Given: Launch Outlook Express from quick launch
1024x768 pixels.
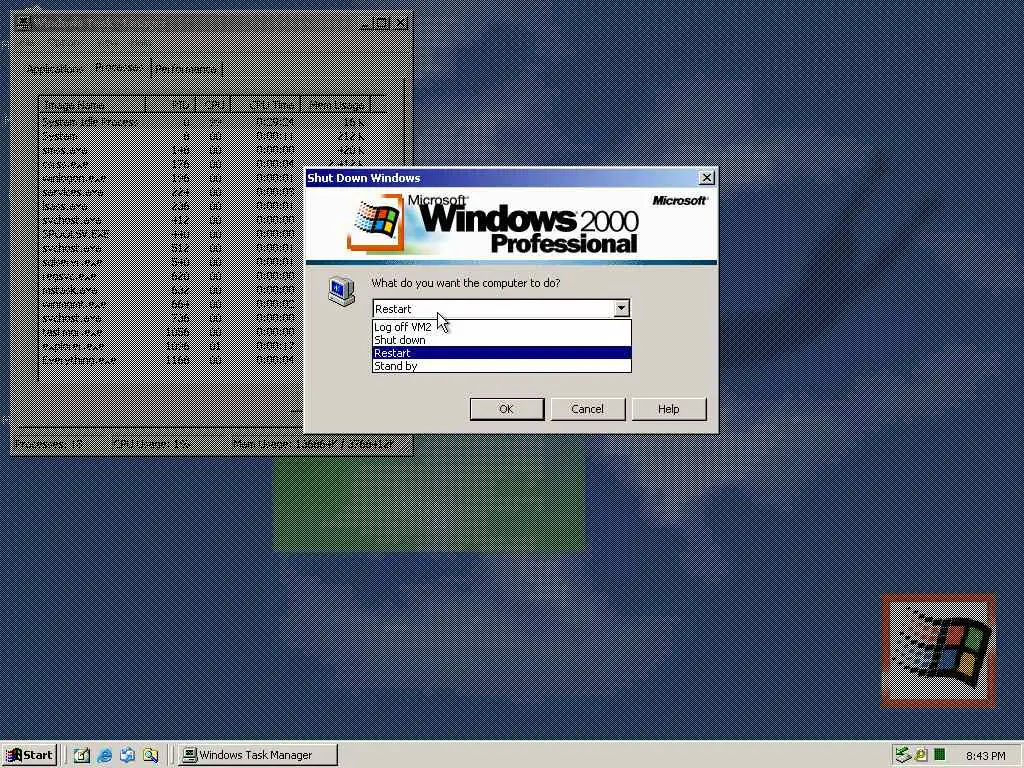Looking at the screenshot, I should [x=127, y=755].
